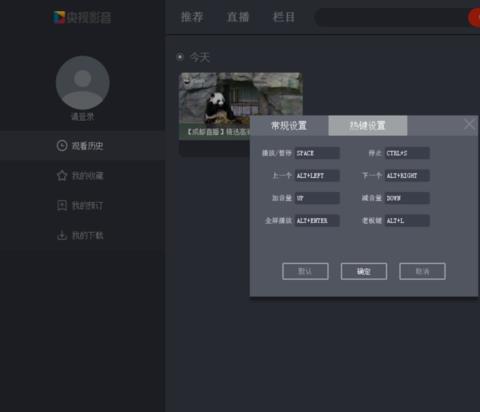Open the Columns menu
The image size is (480, 412).
[x=284, y=17]
